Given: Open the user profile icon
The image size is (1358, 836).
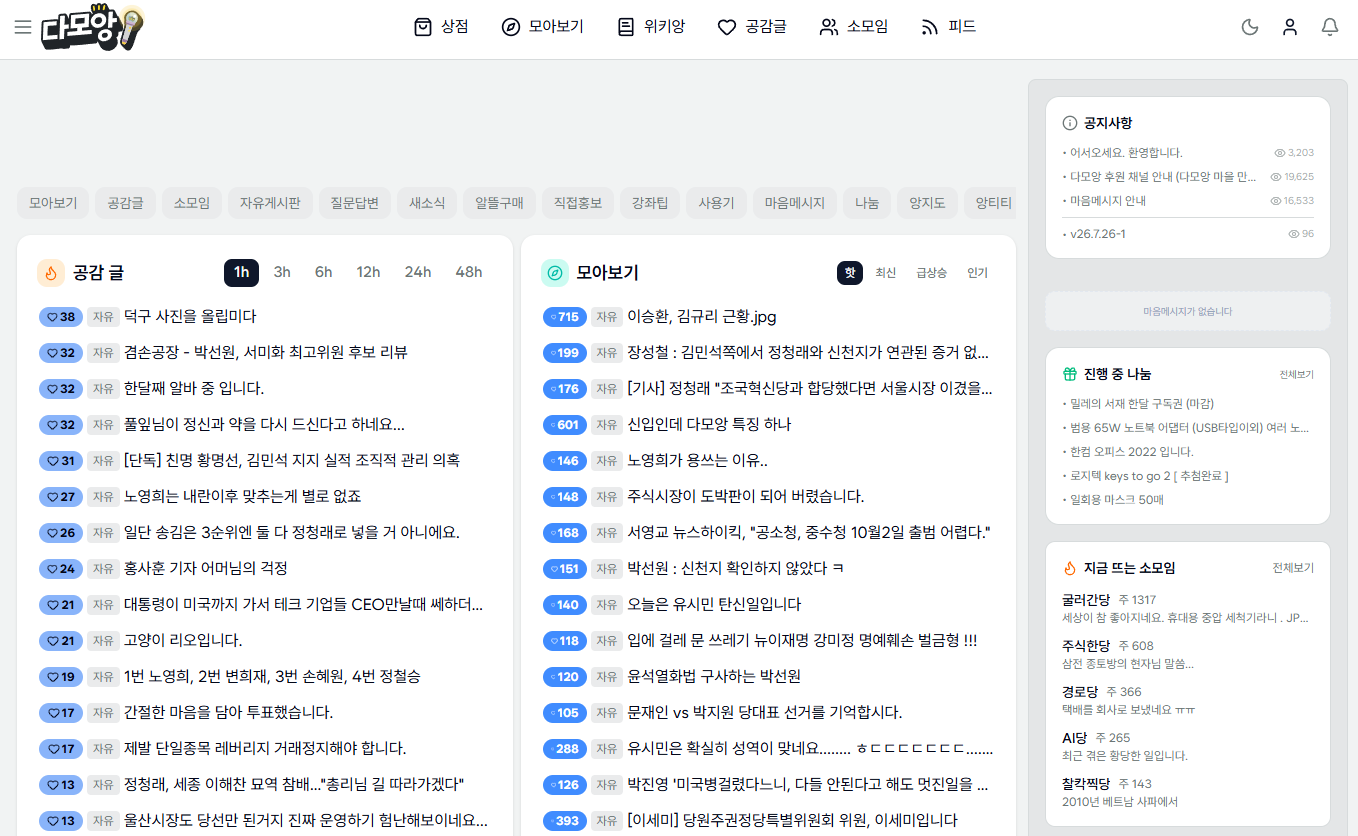Looking at the screenshot, I should [1290, 27].
